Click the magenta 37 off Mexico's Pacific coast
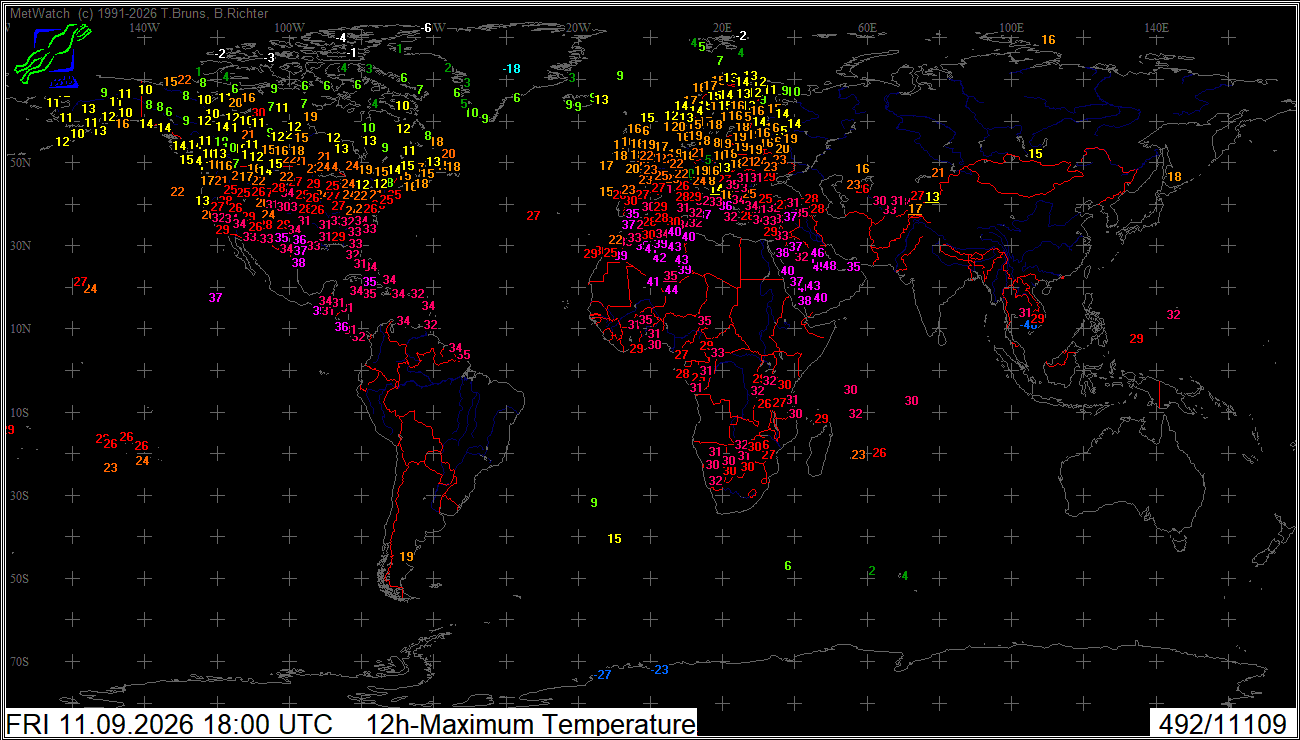The image size is (1300, 740). pyautogui.click(x=215, y=298)
